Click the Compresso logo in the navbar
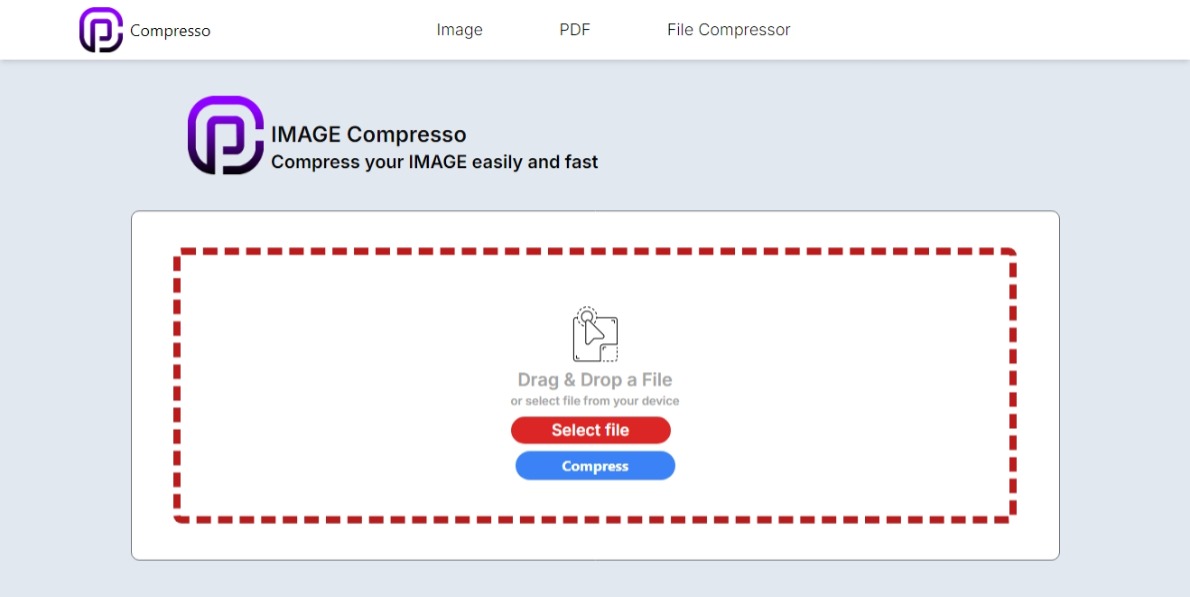 point(100,30)
